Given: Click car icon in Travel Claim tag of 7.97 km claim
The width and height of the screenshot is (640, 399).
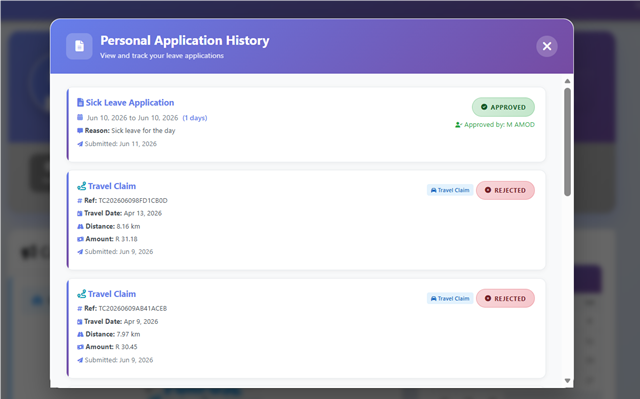Looking at the screenshot, I should coord(433,298).
